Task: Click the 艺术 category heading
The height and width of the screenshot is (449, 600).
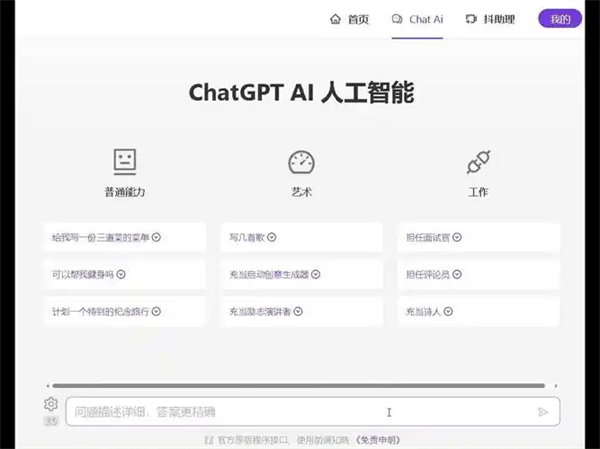Action: pyautogui.click(x=302, y=192)
